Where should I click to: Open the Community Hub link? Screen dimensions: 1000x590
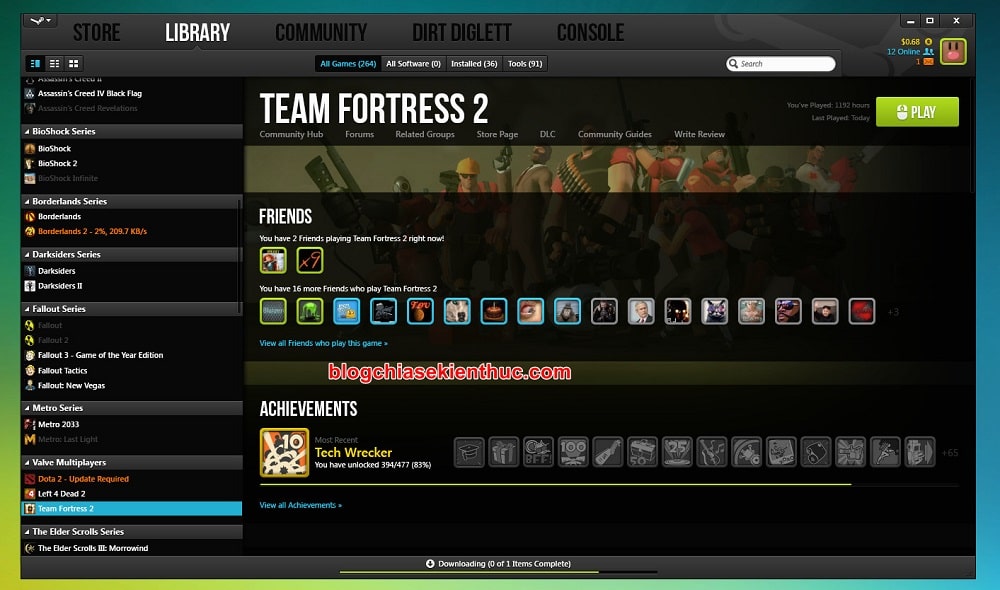coord(291,134)
